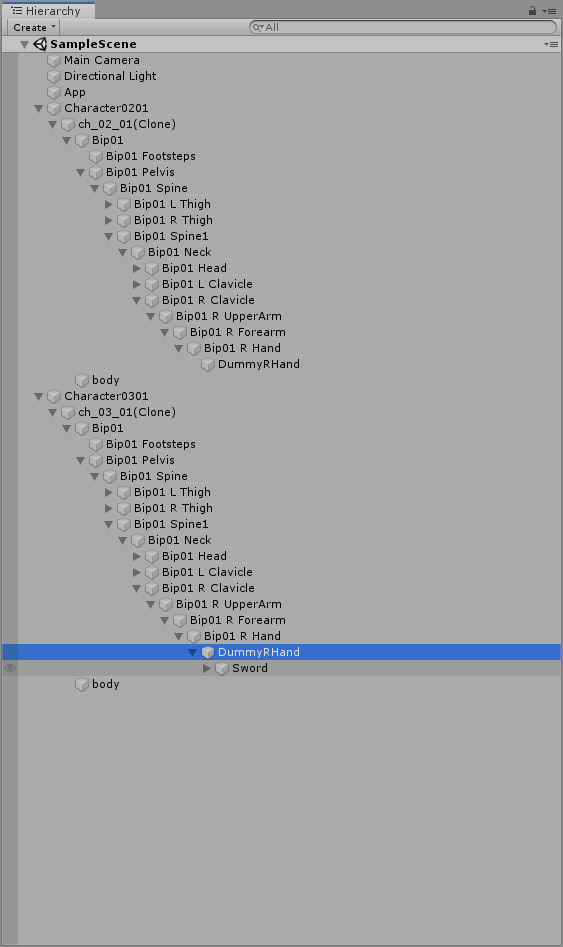563x947 pixels.
Task: Select the Character0201 object
Action: (106, 108)
